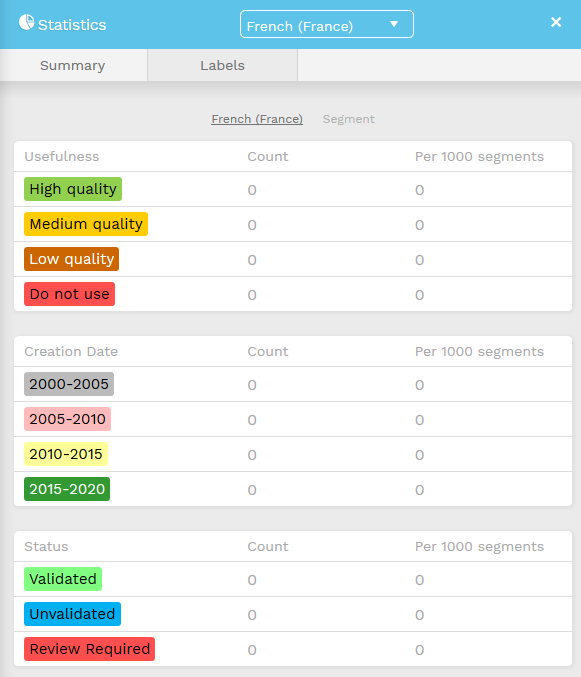Open the French (France) language dropdown
This screenshot has height=677, width=581.
(327, 24)
